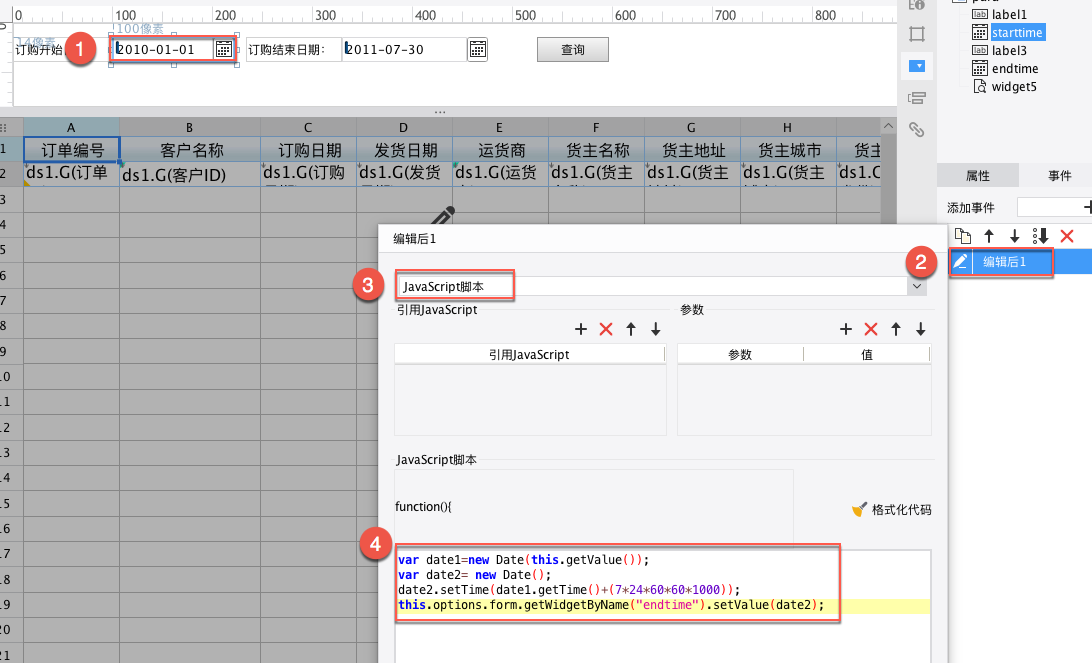The image size is (1092, 663).
Task: Sort the events list
Action: click(1040, 236)
